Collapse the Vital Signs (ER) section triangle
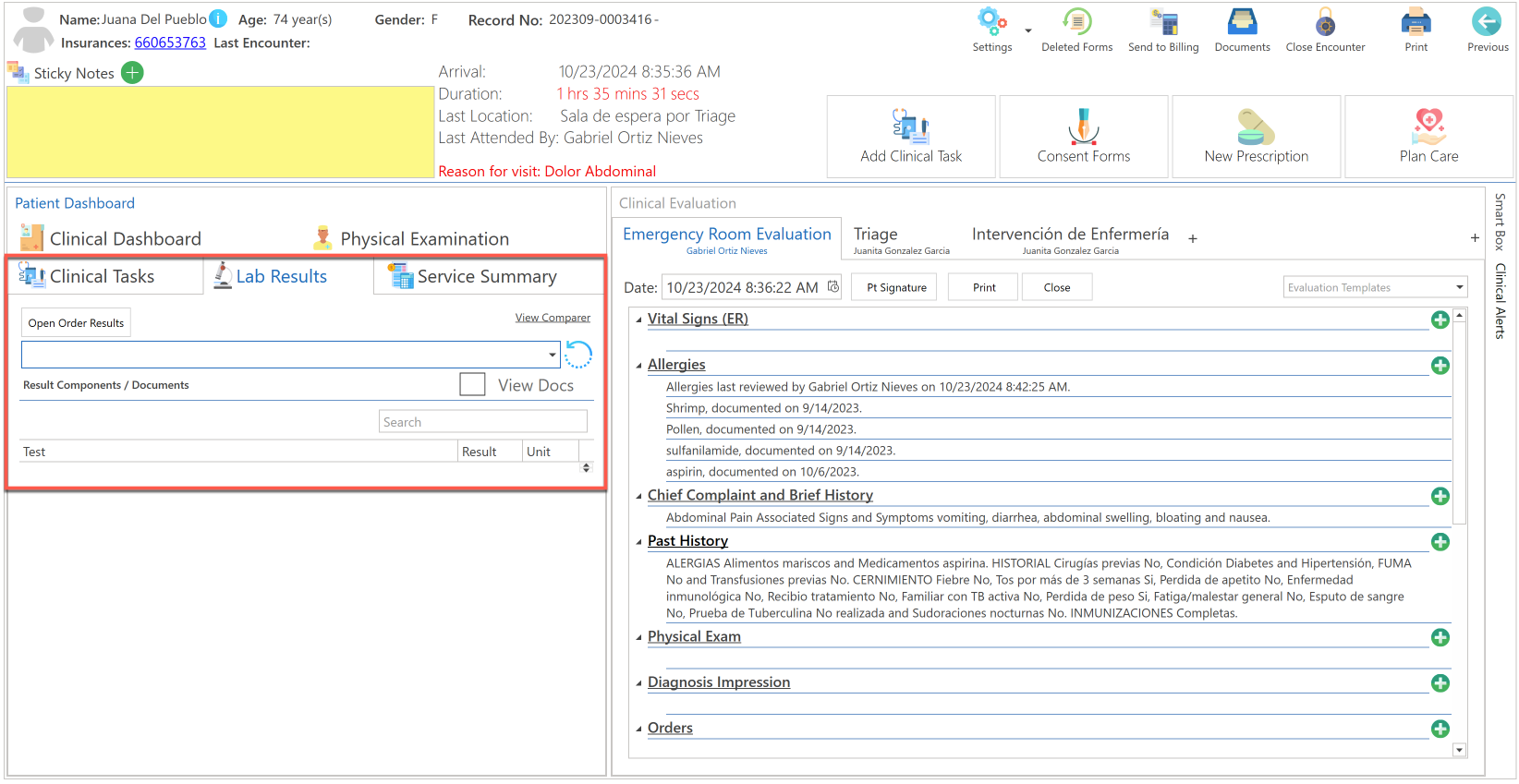 [638, 320]
